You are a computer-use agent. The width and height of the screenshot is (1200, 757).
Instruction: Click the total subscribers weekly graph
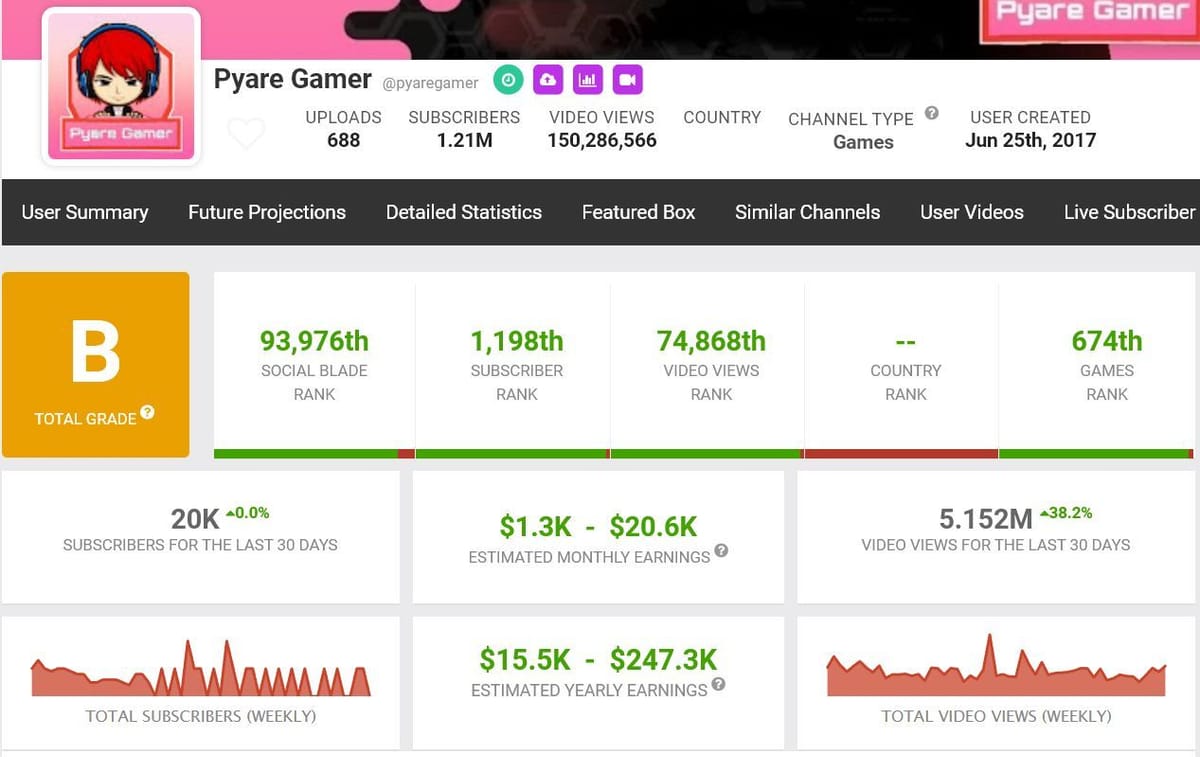pos(200,670)
